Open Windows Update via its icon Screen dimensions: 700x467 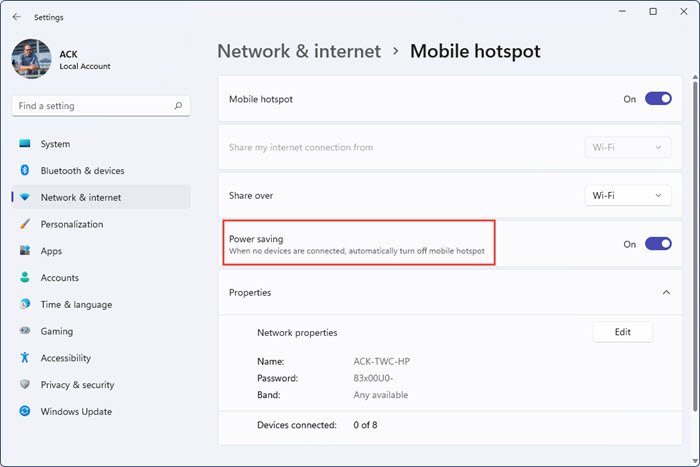[25, 411]
